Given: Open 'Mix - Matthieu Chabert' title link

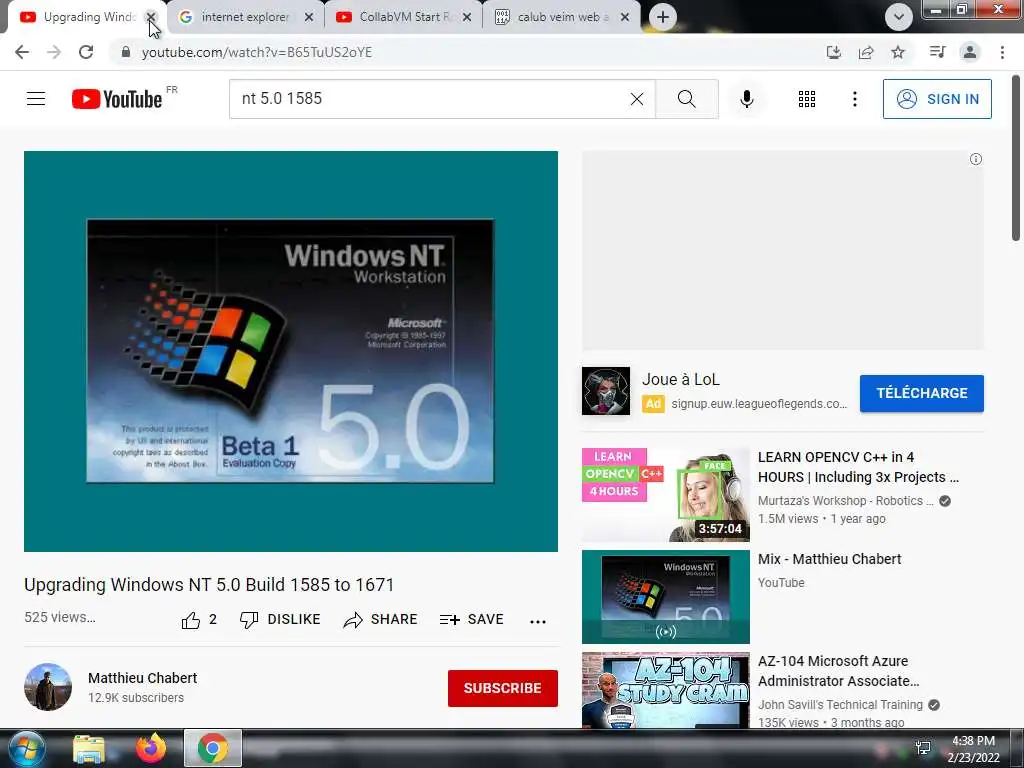Looking at the screenshot, I should click(x=829, y=559).
